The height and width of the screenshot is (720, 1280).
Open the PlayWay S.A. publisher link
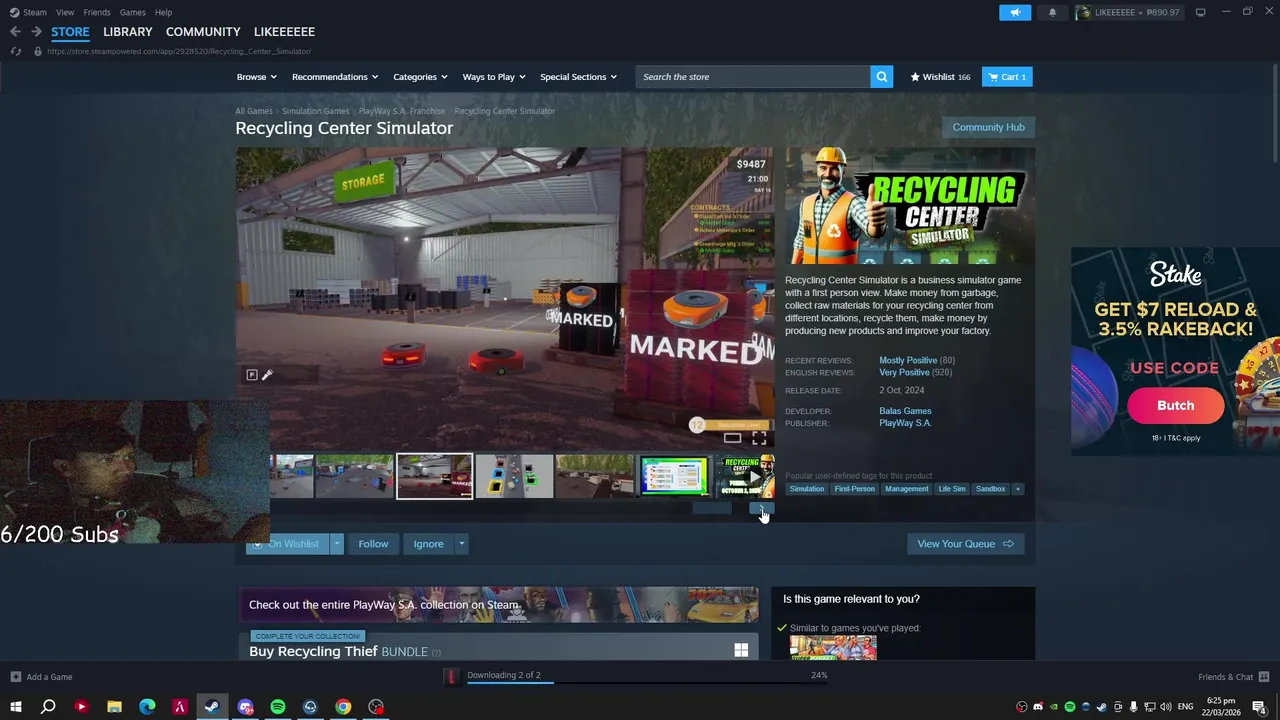(905, 423)
